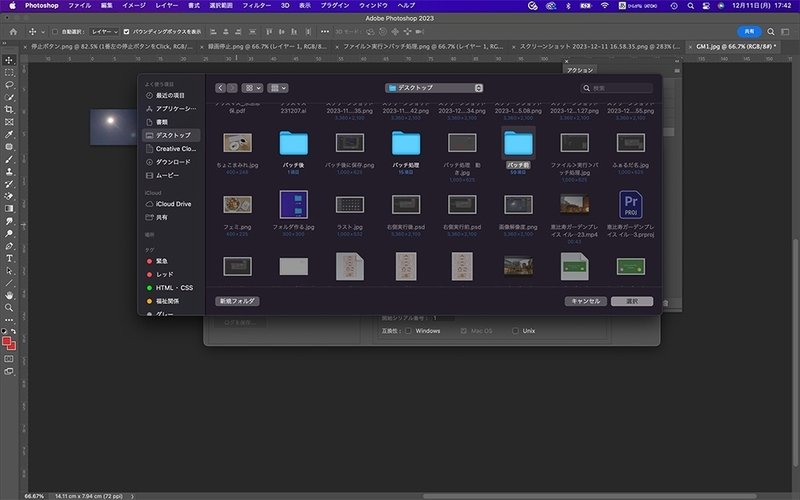Select ダウンロード in the dialog sidebar

[x=171, y=162]
